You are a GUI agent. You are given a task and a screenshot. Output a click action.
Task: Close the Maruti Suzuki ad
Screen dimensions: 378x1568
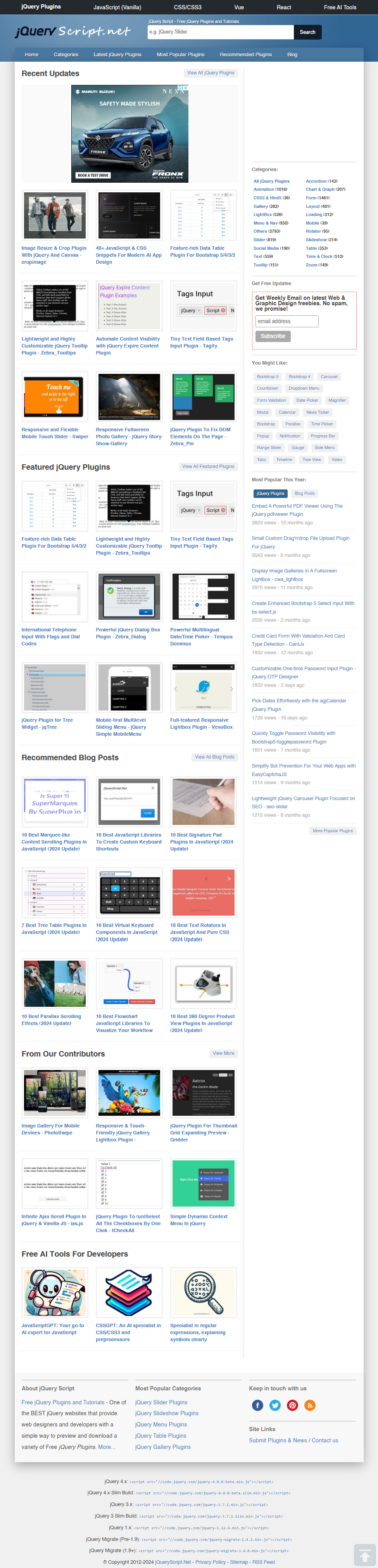pos(185,88)
